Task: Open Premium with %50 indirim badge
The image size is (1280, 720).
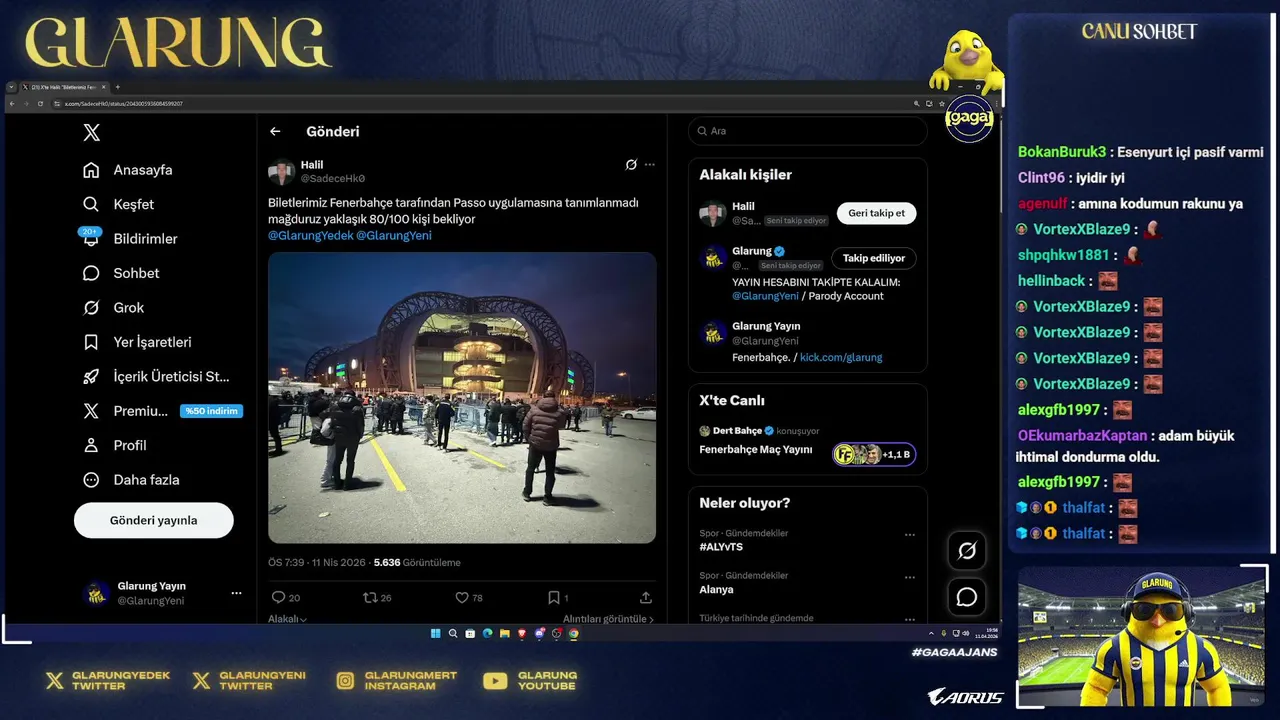Action: [x=162, y=411]
